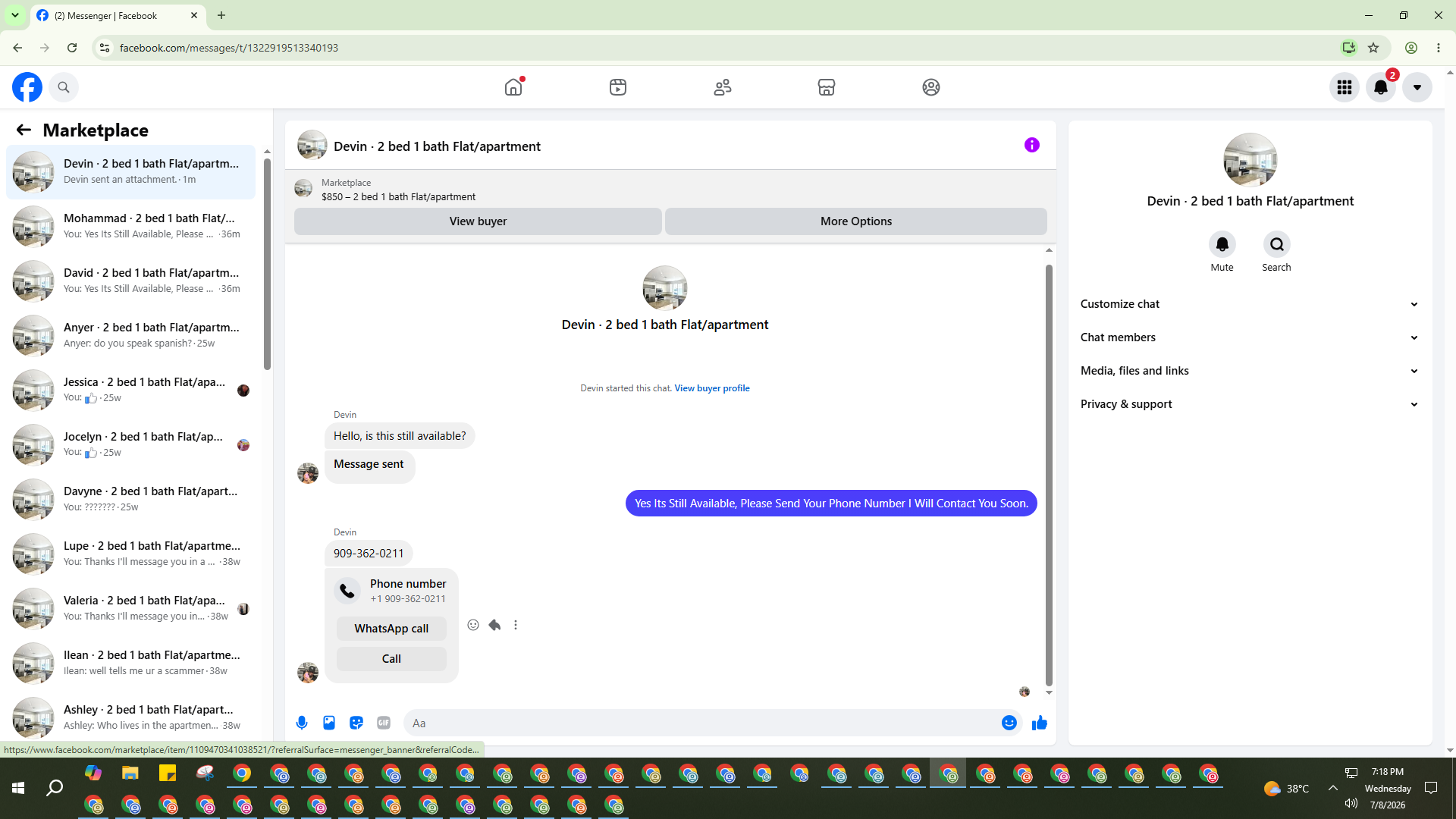
Task: Open Windows taskbar search
Action: coord(55,789)
